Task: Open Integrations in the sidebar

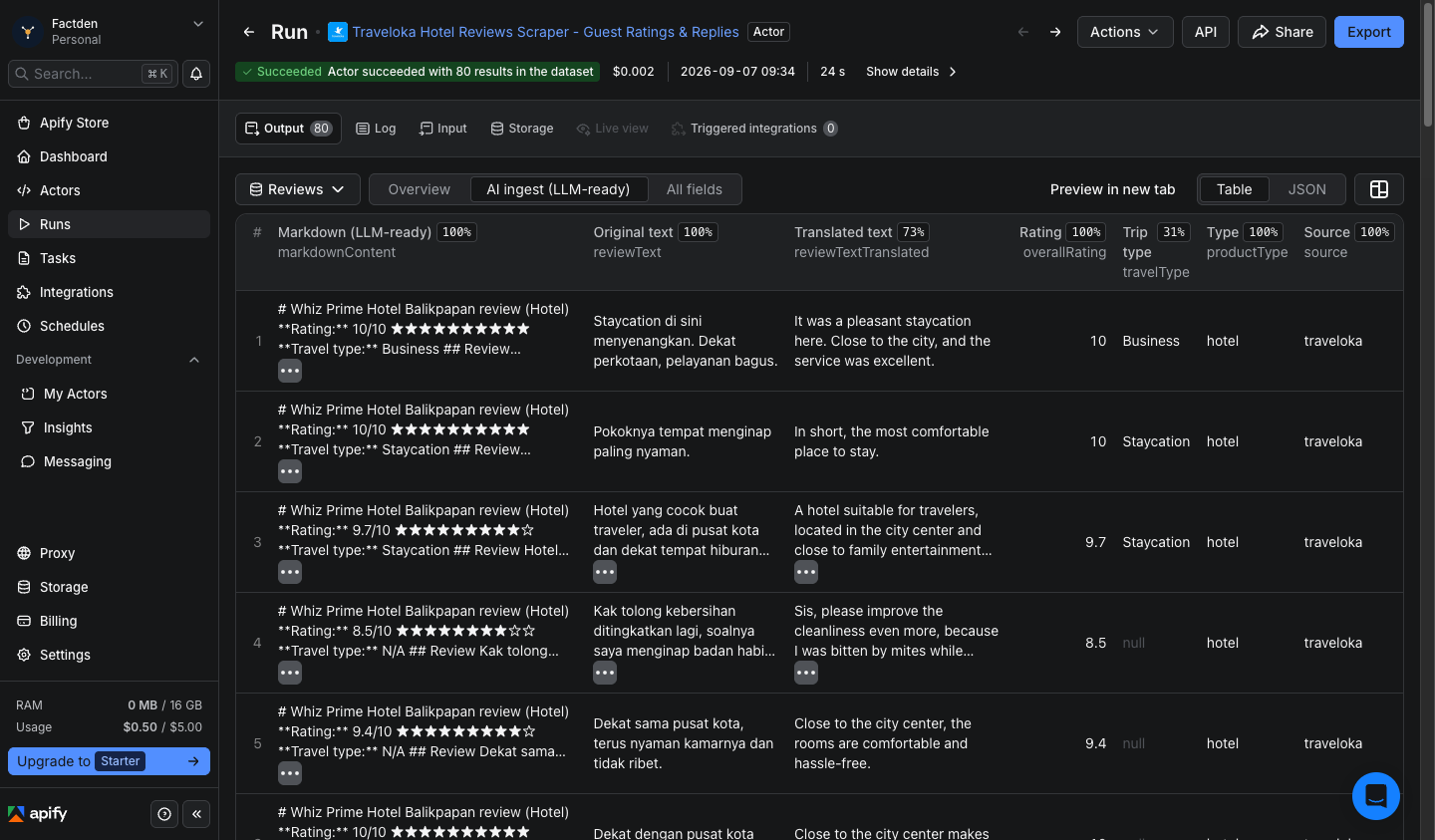Action: 109,292
